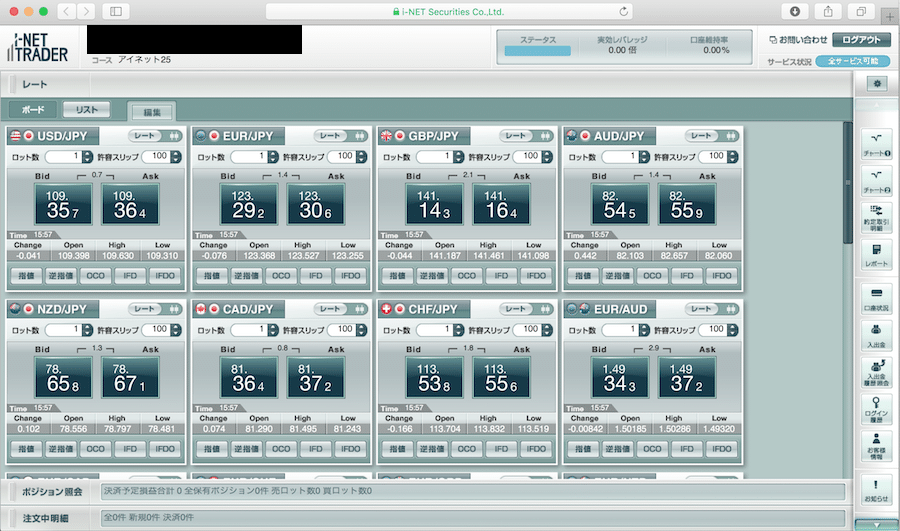Click the OCO button on CAD/JPY card

(281, 449)
